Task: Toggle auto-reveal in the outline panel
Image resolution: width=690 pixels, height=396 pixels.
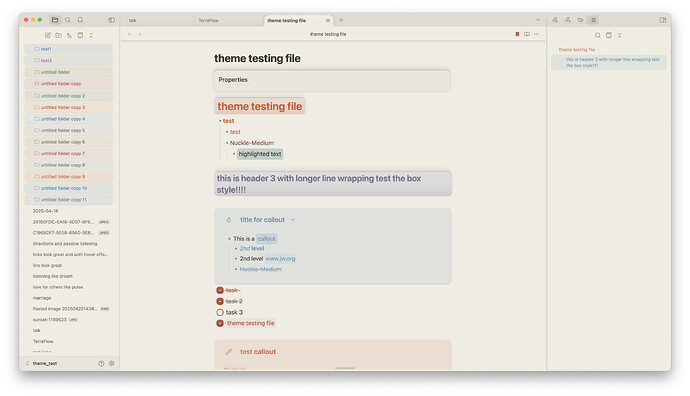Action: coord(609,35)
